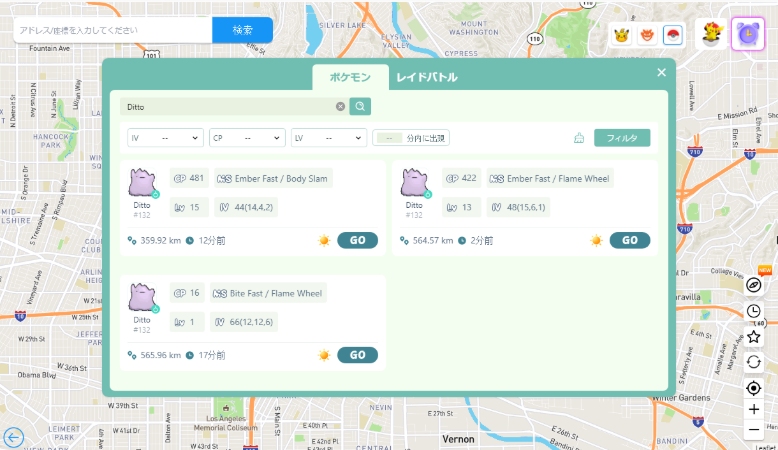Open the LV dropdown filter
Screen dimensions: 778x450
329,138
